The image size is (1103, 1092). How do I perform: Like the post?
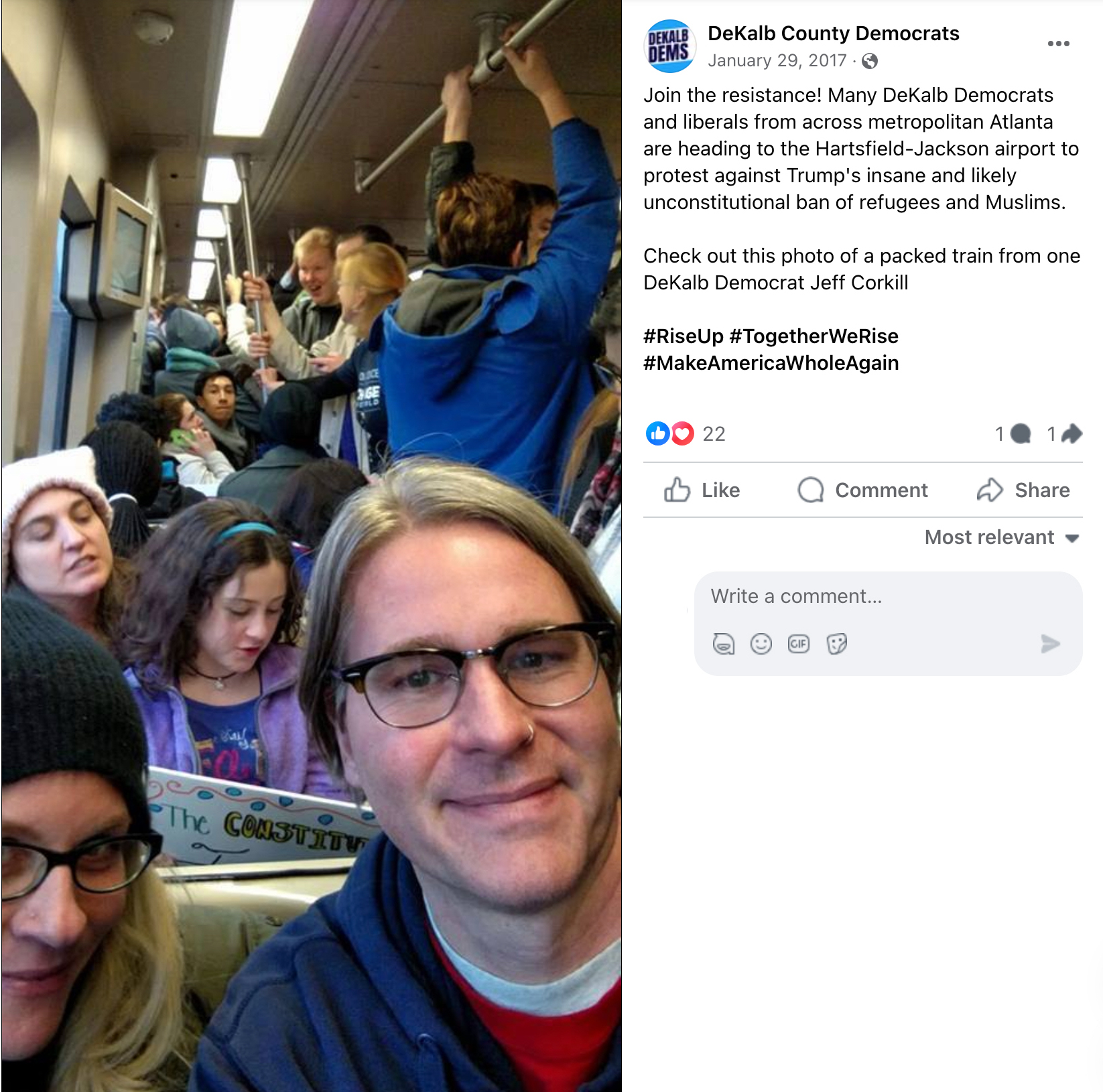pyautogui.click(x=702, y=490)
